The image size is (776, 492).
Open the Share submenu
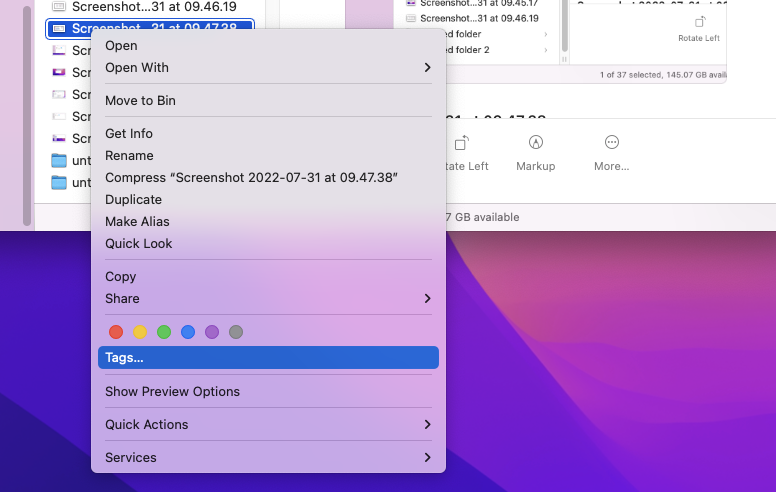(268, 298)
